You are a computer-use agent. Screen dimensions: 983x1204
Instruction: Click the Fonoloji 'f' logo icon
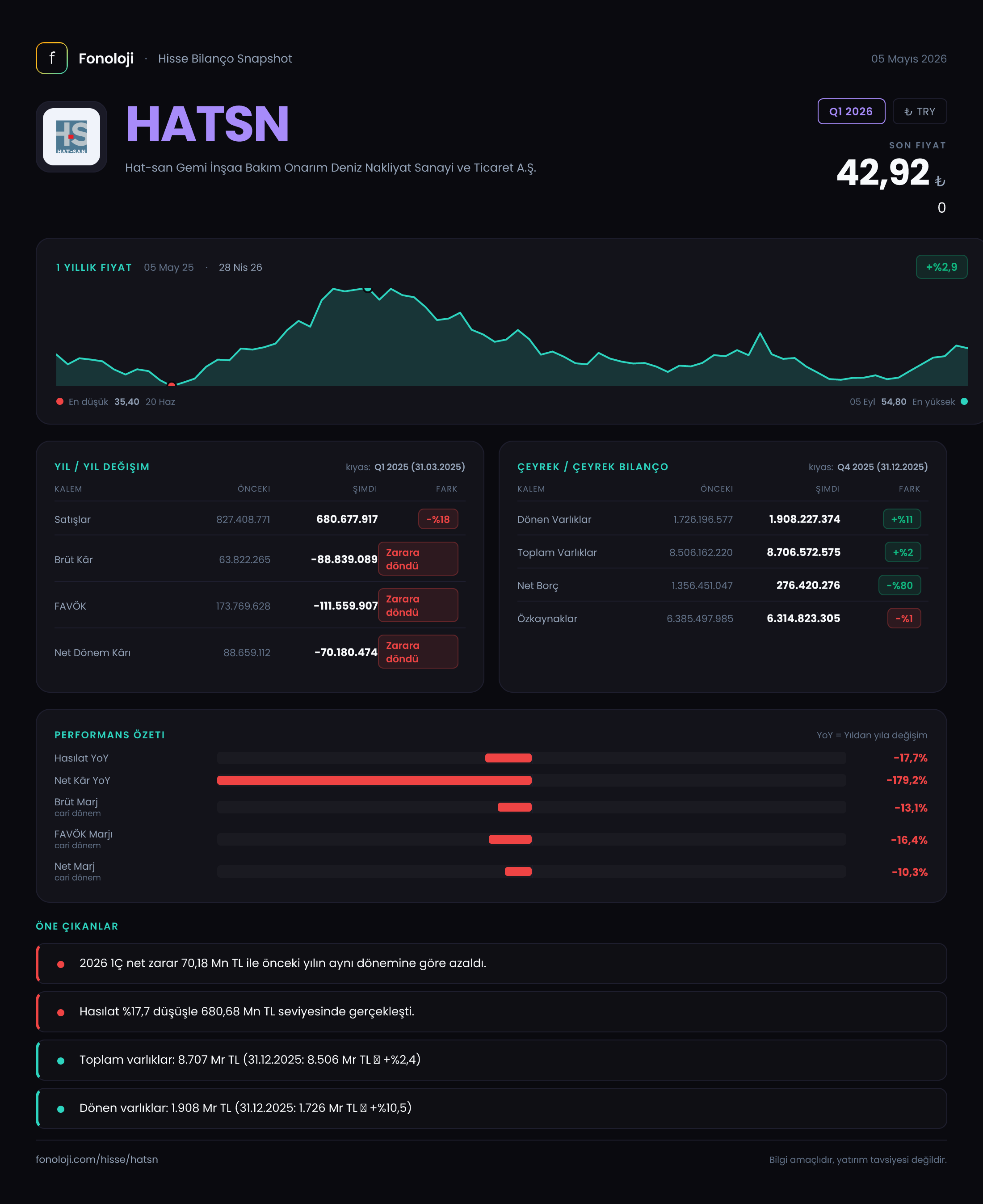pyautogui.click(x=51, y=59)
